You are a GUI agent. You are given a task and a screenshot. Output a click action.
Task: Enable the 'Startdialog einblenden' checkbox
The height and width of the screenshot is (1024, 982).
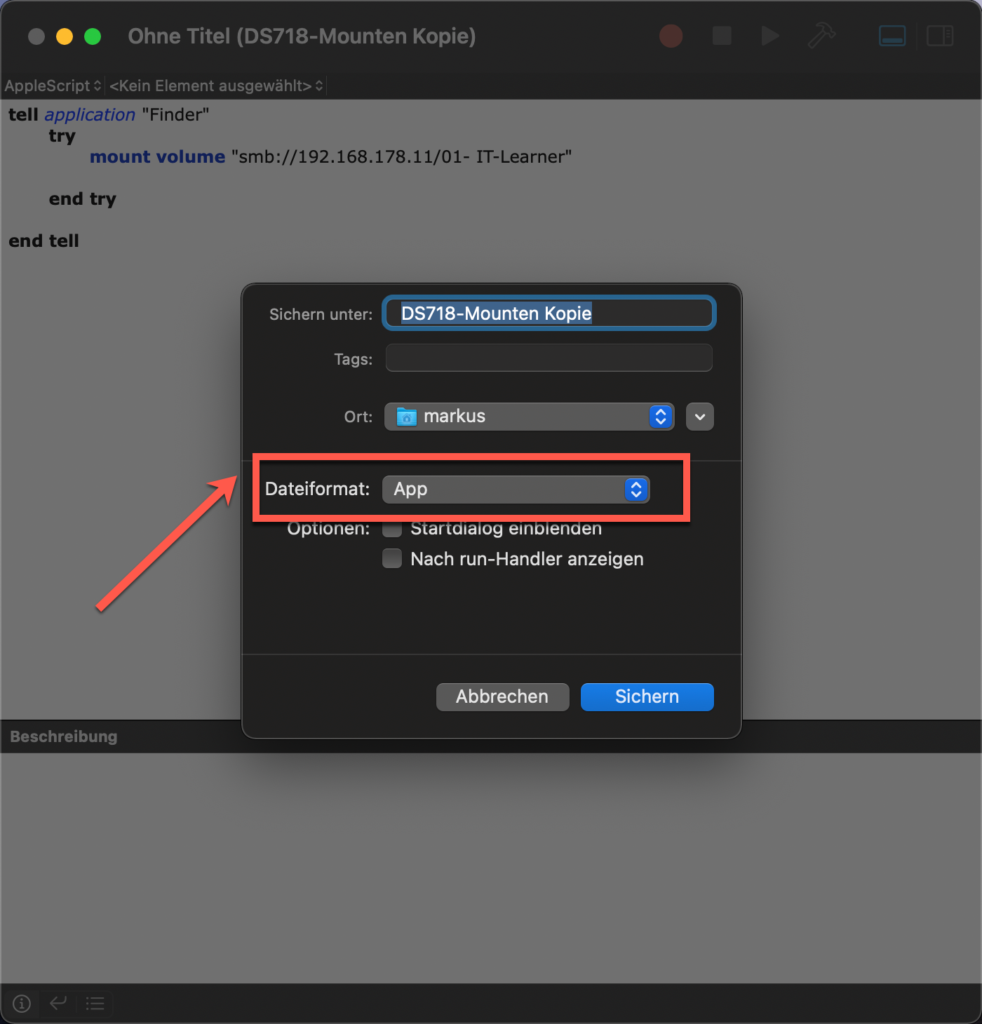pos(392,528)
